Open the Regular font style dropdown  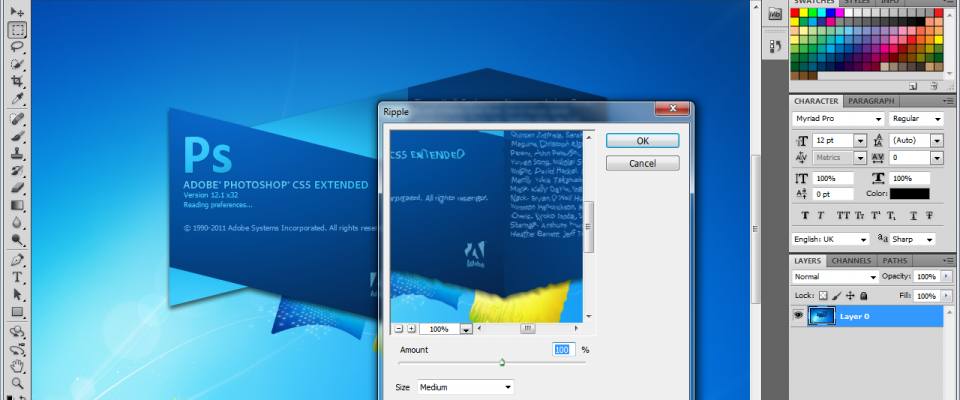coord(937,119)
